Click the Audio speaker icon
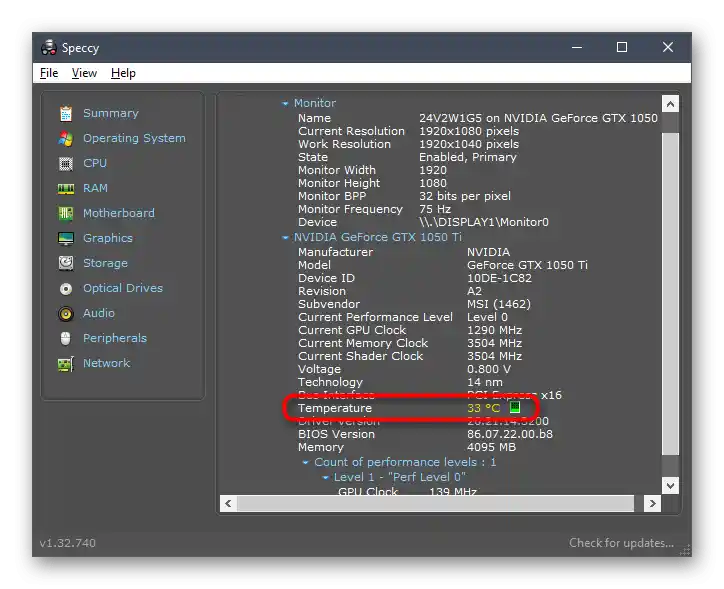The width and height of the screenshot is (724, 589). tap(66, 313)
